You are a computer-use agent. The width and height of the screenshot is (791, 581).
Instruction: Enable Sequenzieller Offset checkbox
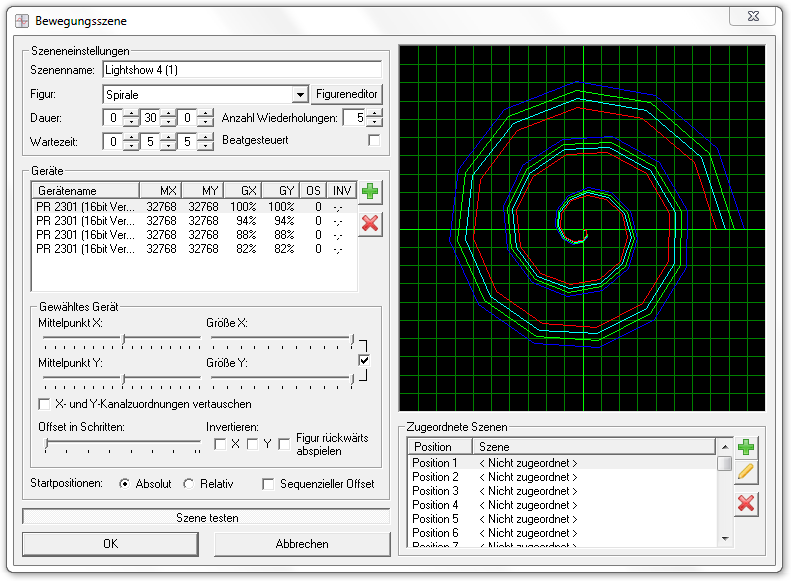point(268,484)
